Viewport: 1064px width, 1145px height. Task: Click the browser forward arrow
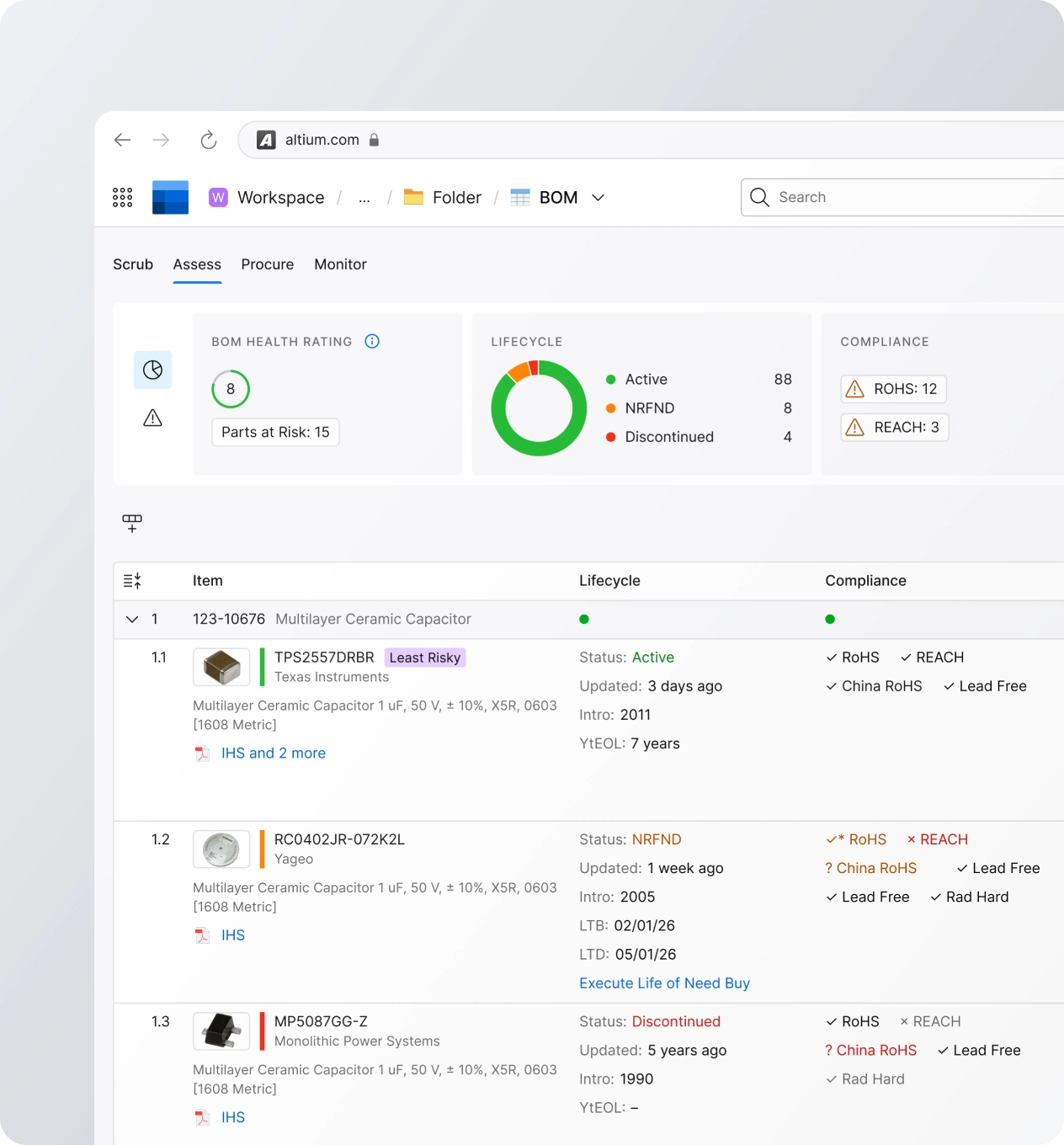(x=161, y=140)
